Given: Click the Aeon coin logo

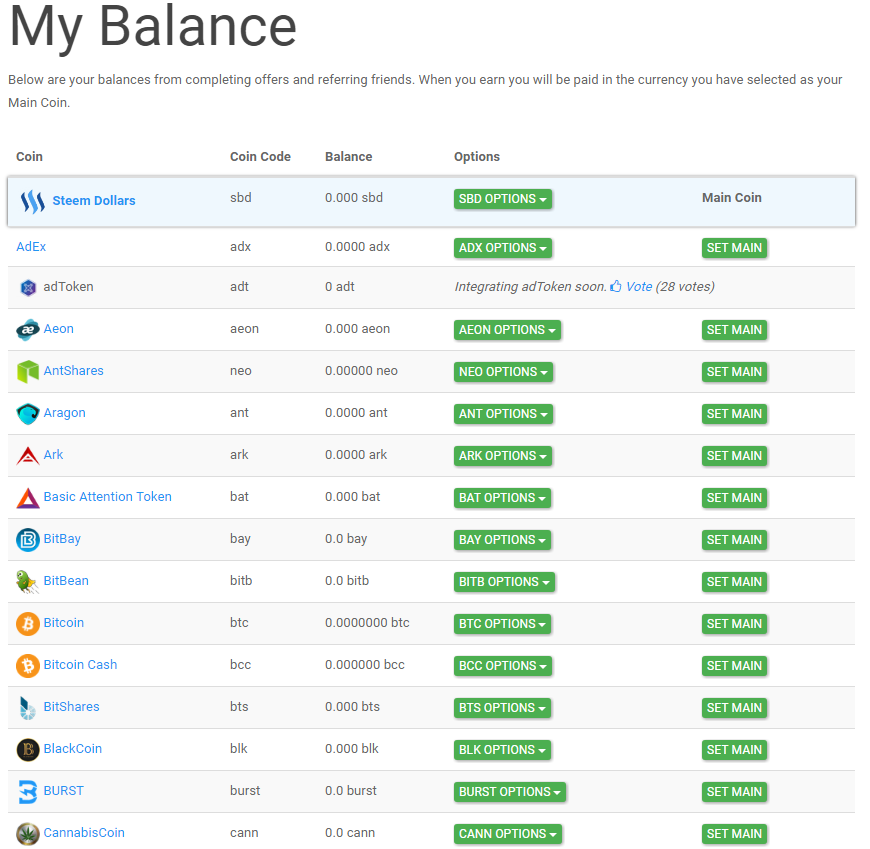Looking at the screenshot, I should click(x=28, y=330).
